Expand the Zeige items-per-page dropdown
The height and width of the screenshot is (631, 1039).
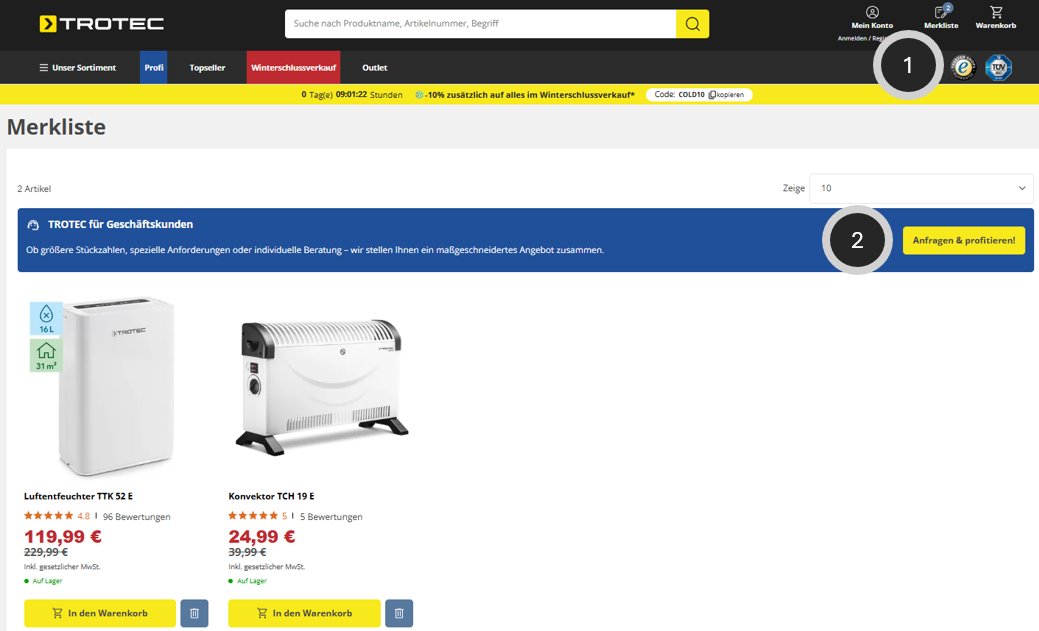click(x=921, y=188)
